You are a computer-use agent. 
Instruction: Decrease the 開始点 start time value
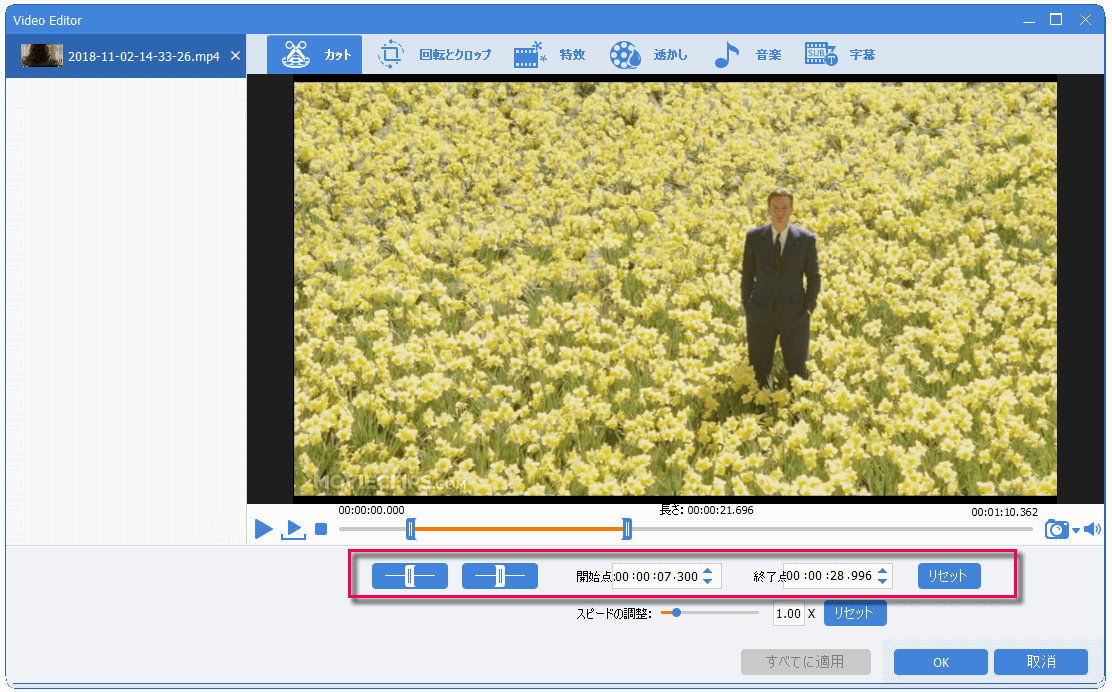[x=708, y=582]
